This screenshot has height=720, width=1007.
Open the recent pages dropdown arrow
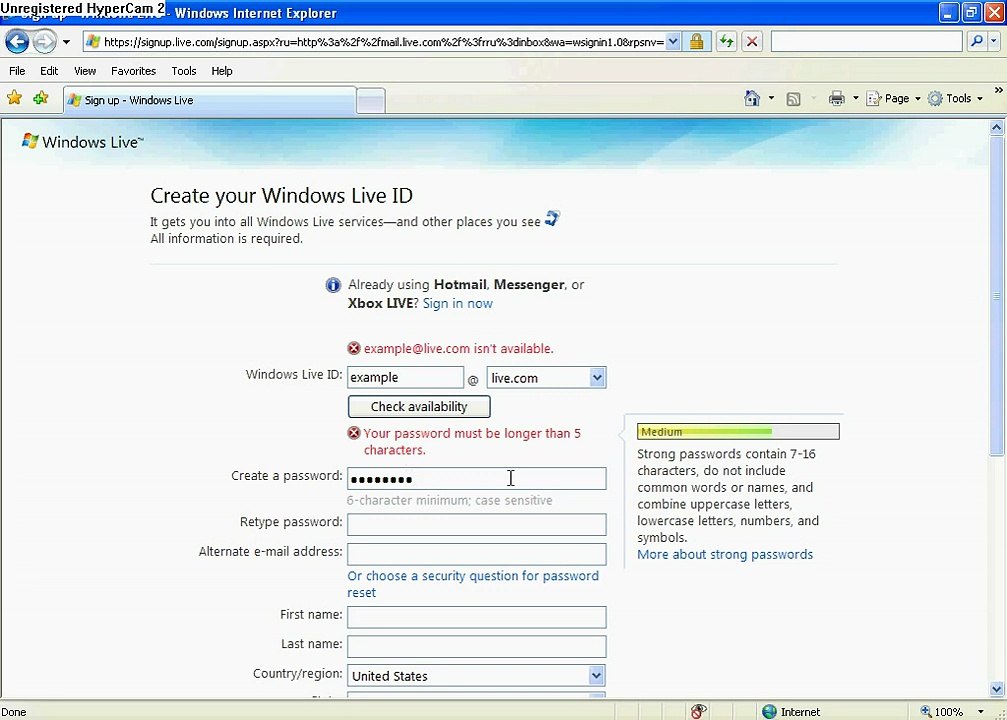(66, 42)
